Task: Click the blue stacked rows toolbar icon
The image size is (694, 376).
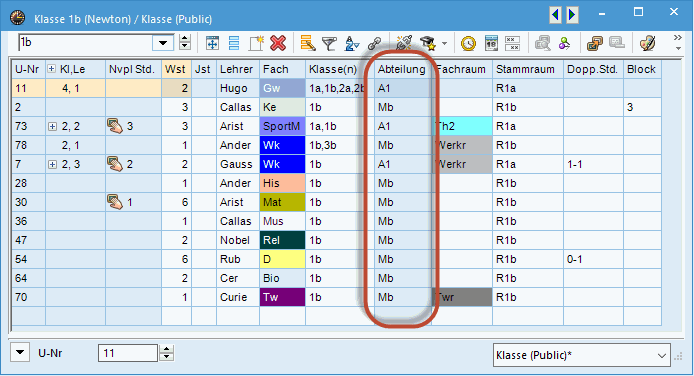Action: coord(234,43)
